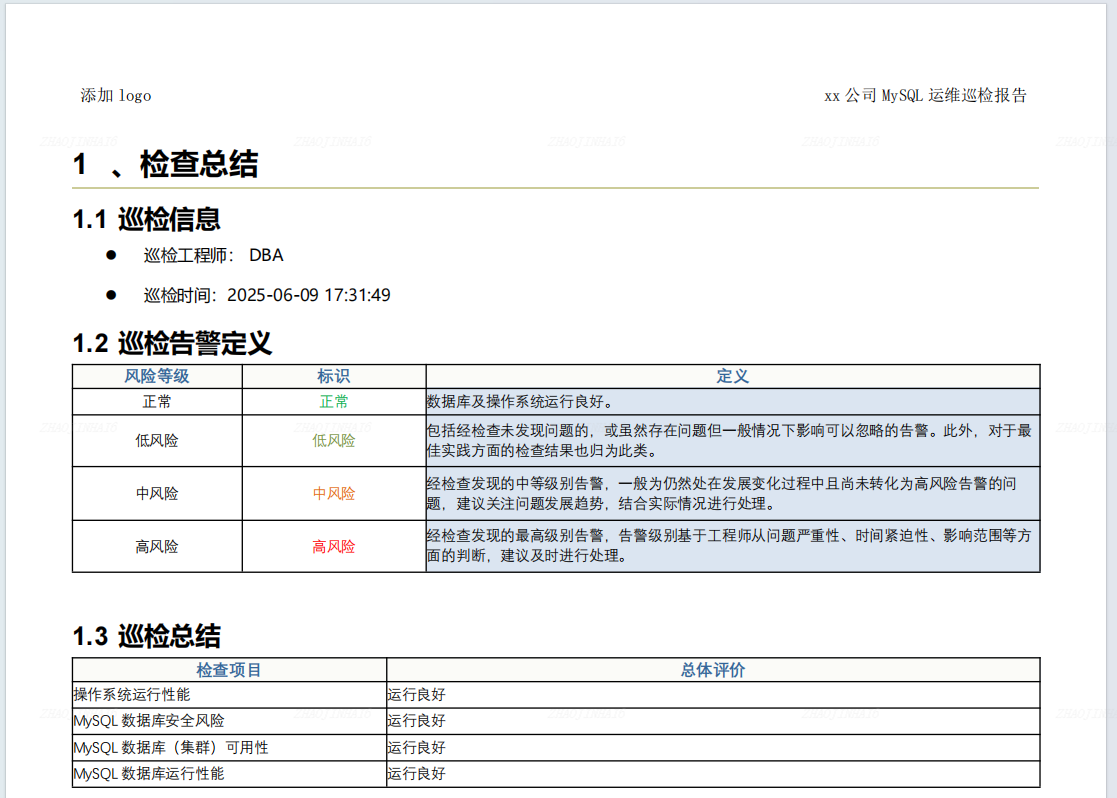Click the black 低风险 risk level cell
Screen dimensions: 1117x798
(x=157, y=441)
